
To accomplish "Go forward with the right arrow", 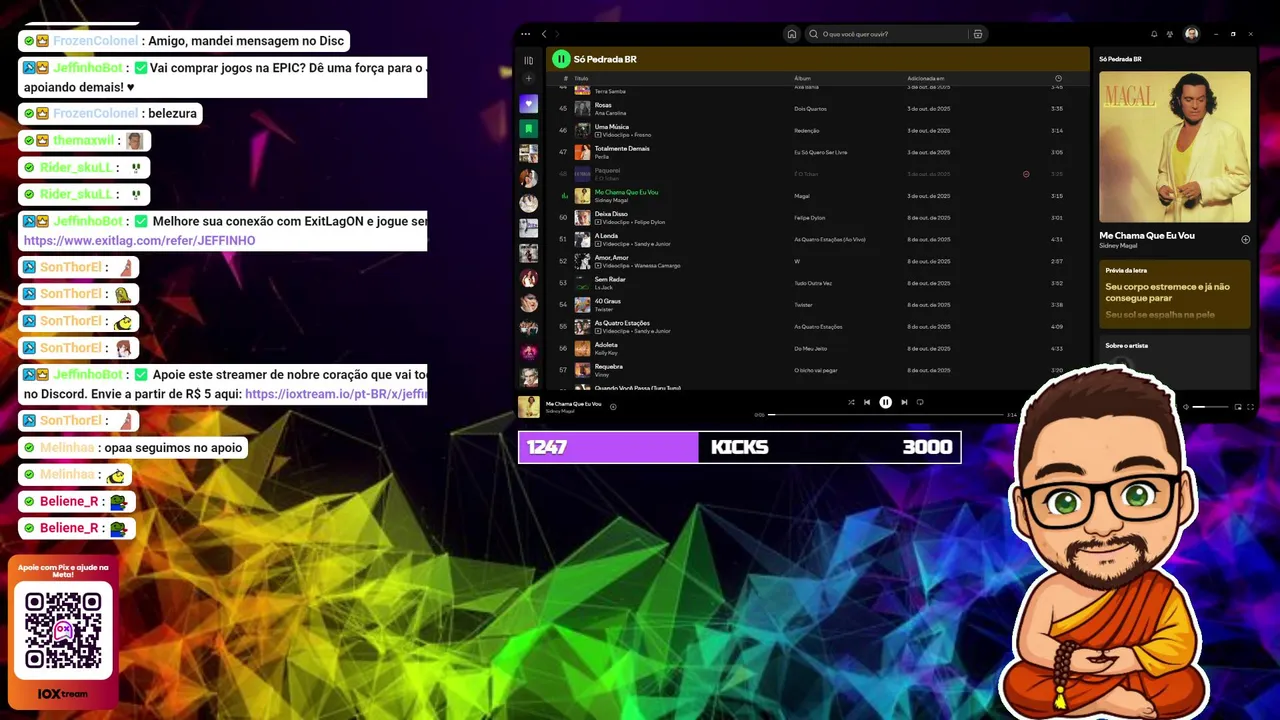I will click(557, 34).
